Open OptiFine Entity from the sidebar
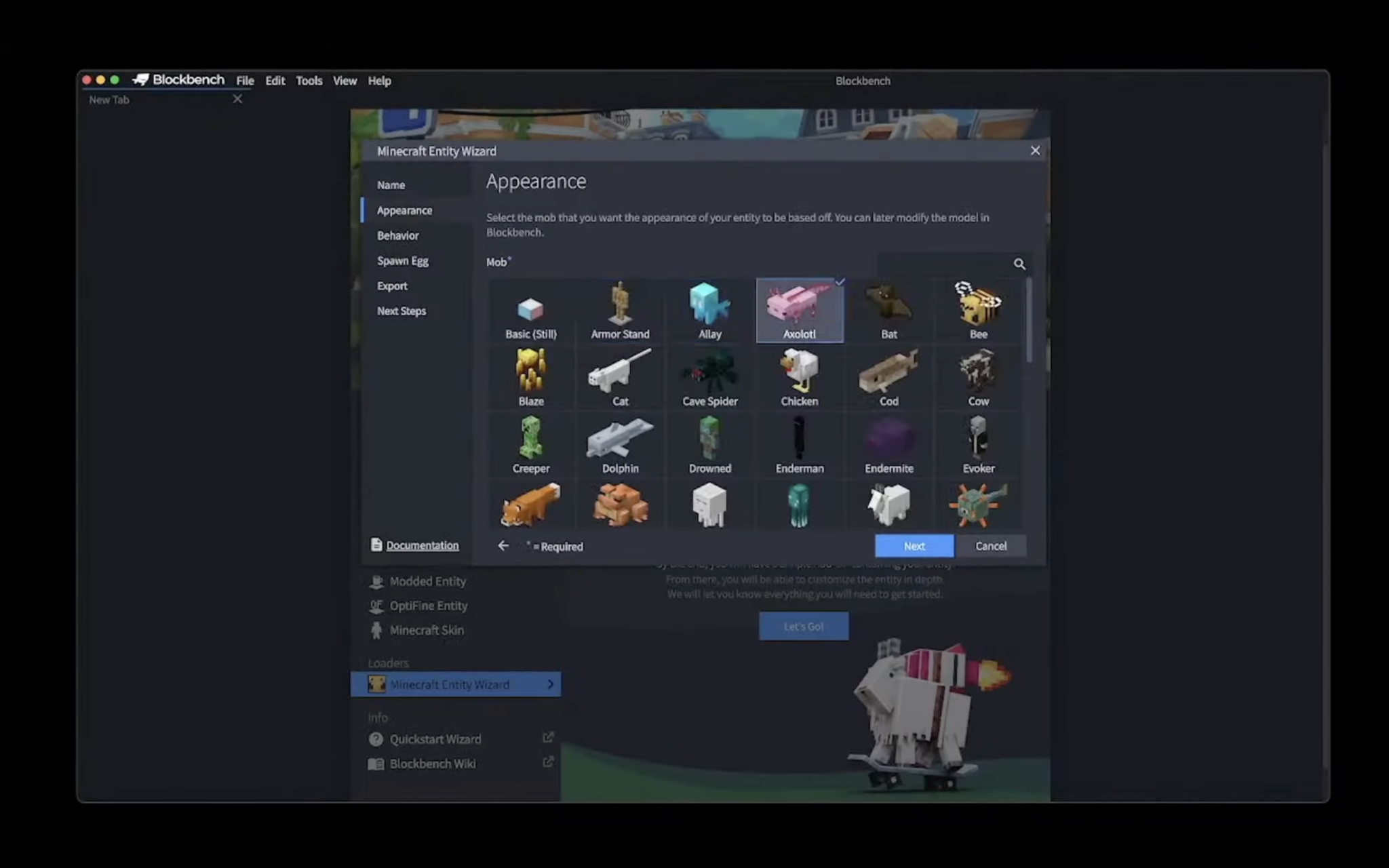1389x868 pixels. click(429, 606)
